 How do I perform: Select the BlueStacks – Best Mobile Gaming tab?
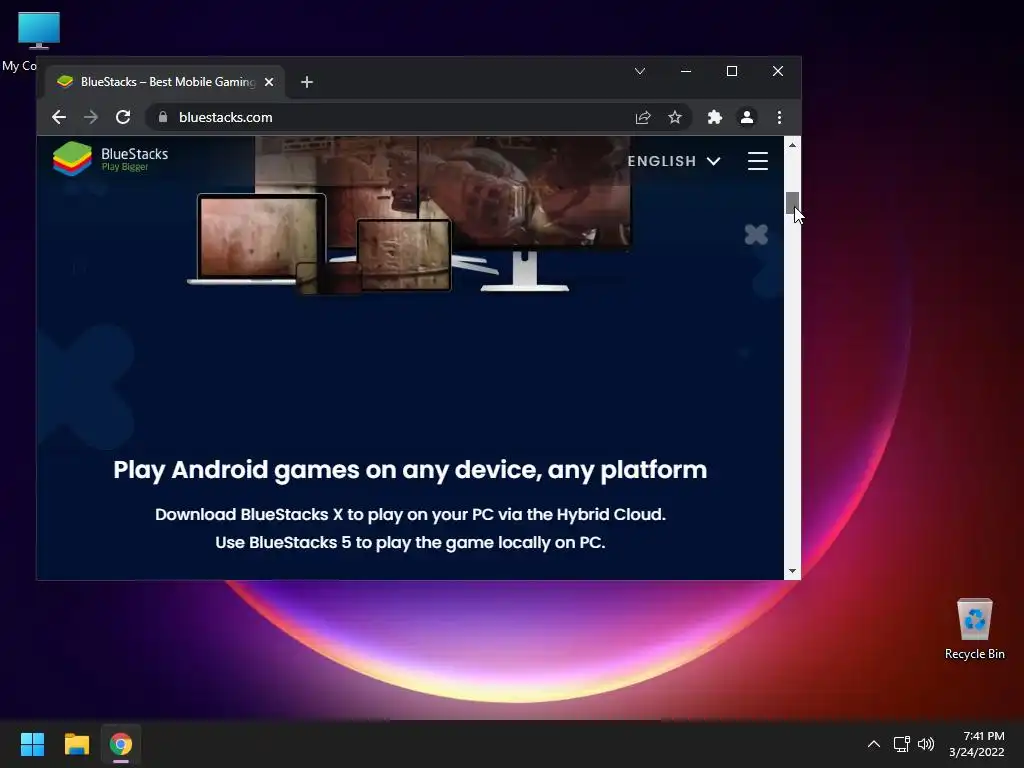(x=165, y=82)
